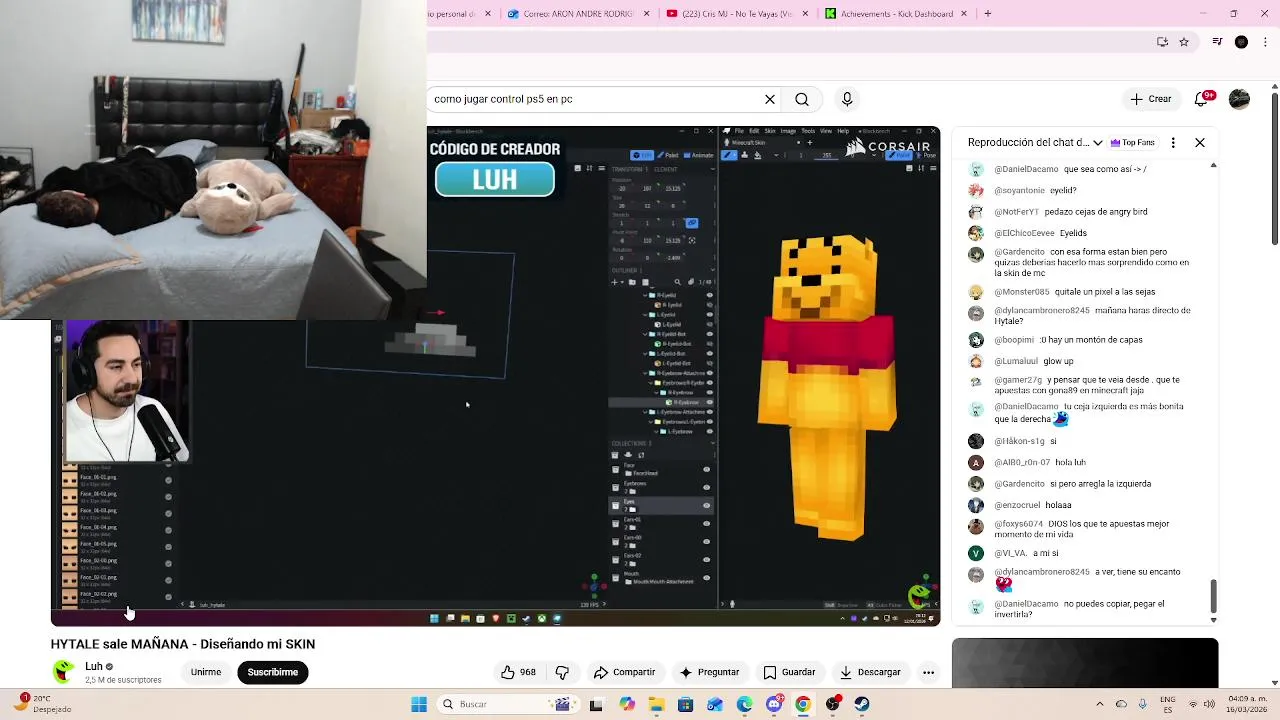Screen dimensions: 1280x720
Task: Close the Correo ARON ANDRE tab
Action: (647, 14)
